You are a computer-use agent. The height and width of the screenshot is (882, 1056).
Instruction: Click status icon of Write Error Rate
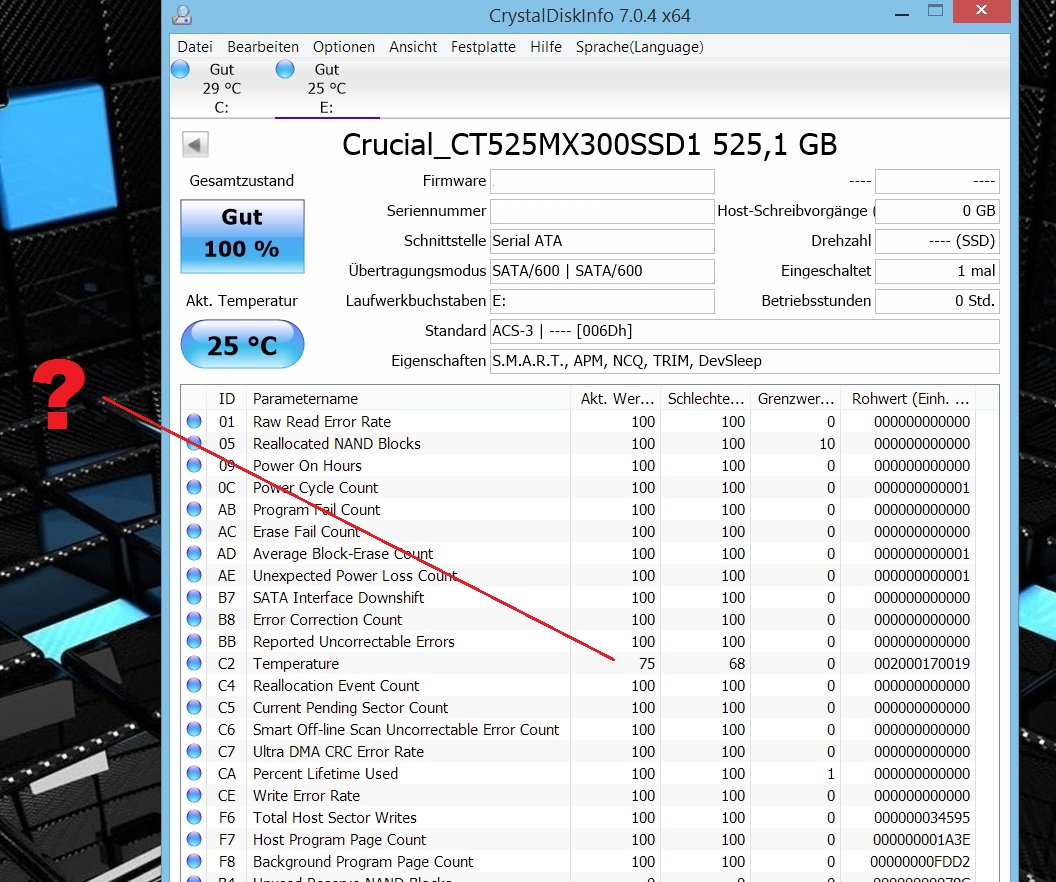(194, 795)
